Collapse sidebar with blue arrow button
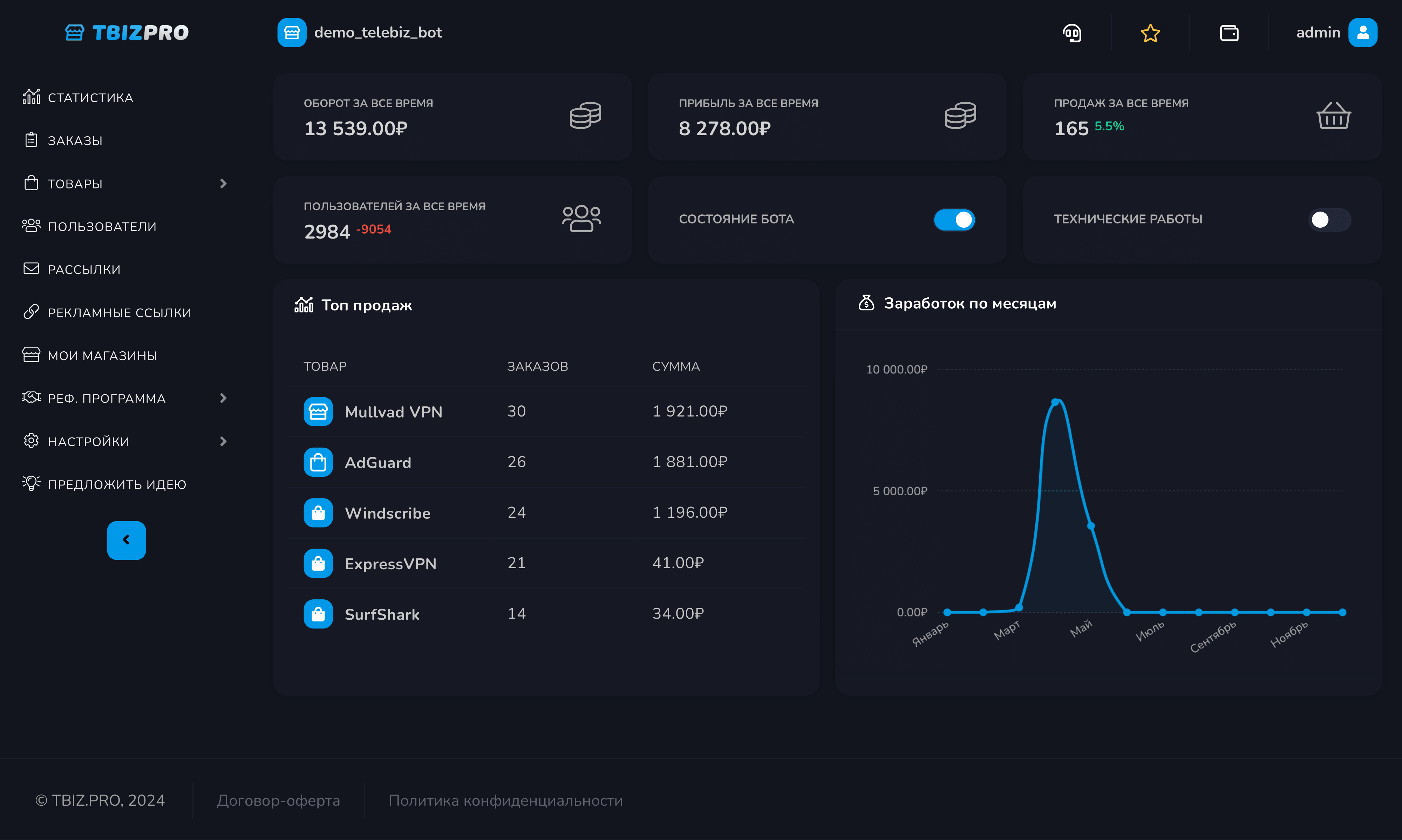 126,540
